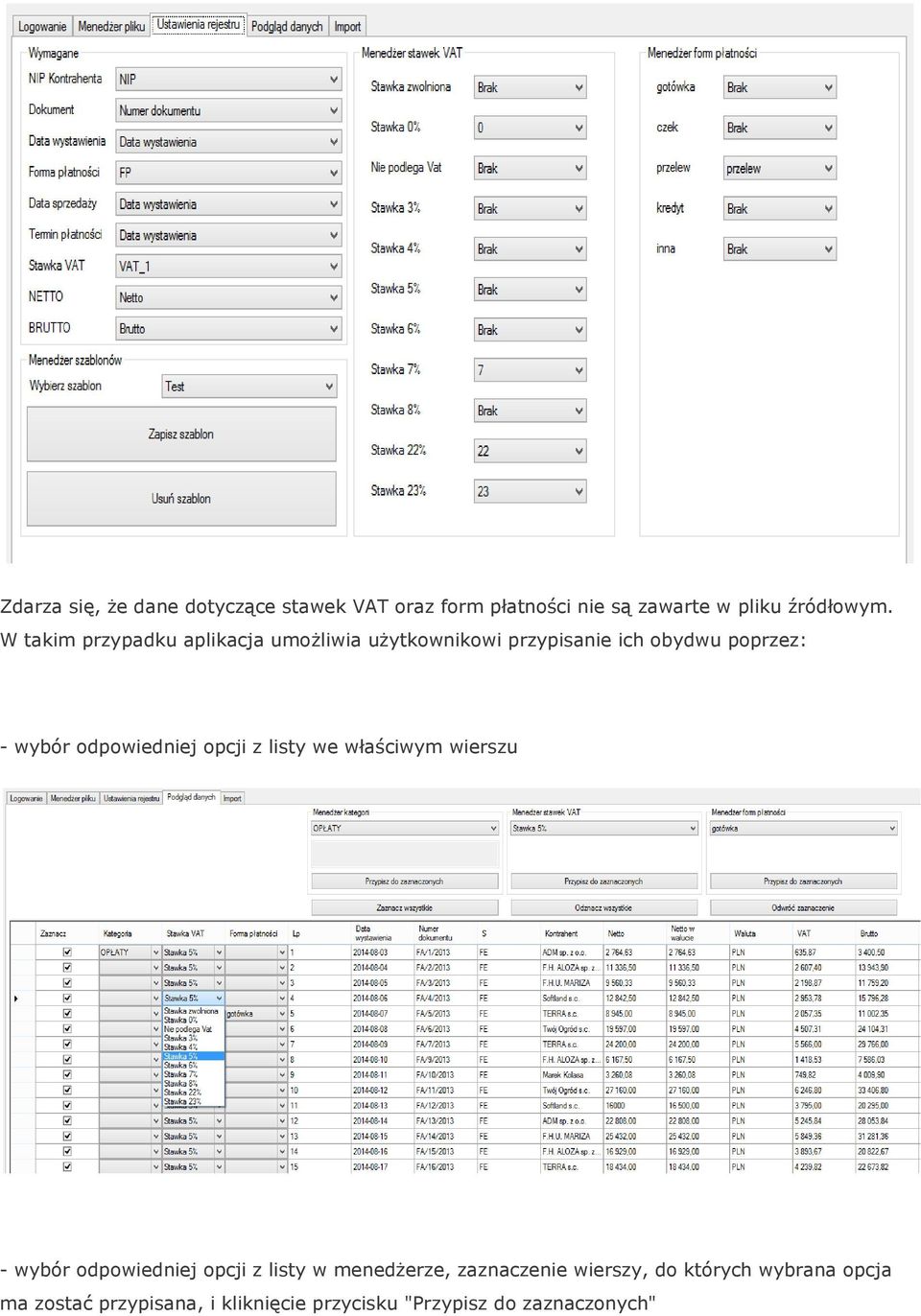The image size is (921, 1316).
Task: Open Import tab in data preview window
Action: [232, 798]
